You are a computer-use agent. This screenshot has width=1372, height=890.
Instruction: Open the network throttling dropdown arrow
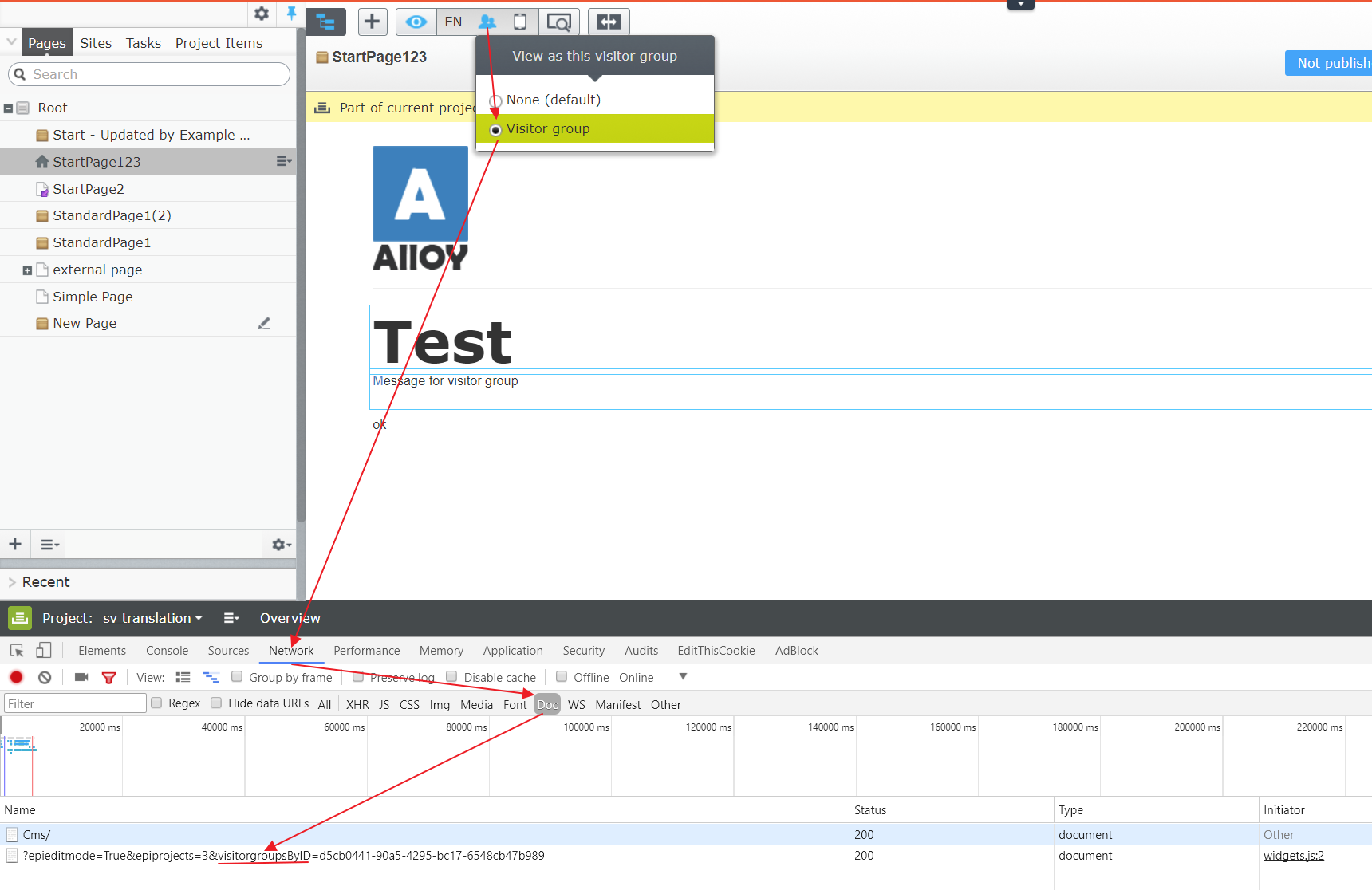click(683, 676)
